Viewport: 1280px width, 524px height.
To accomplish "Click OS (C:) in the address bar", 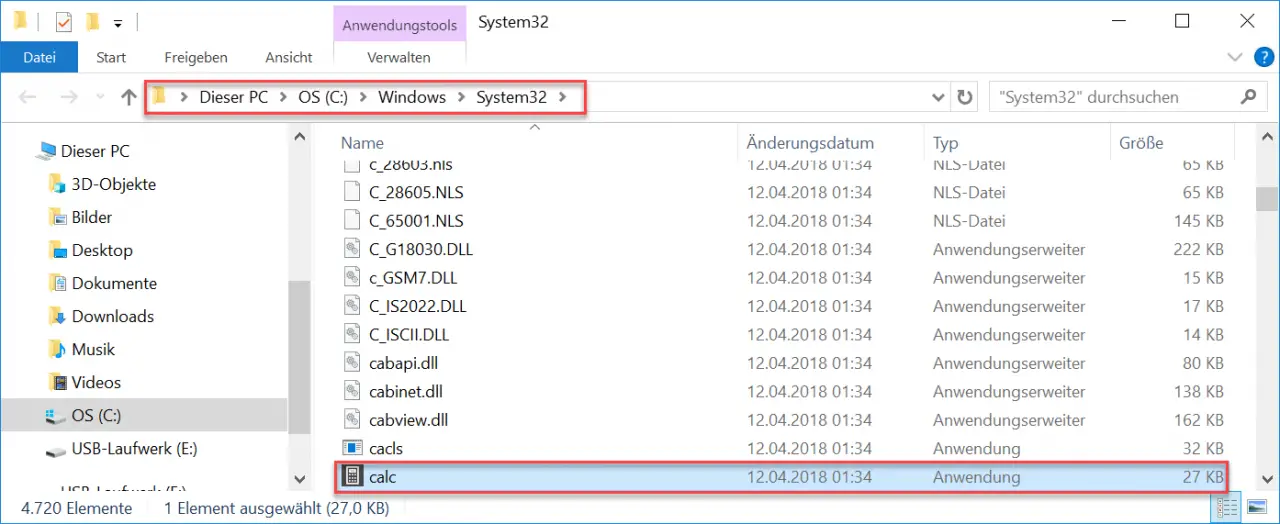I will click(x=324, y=97).
